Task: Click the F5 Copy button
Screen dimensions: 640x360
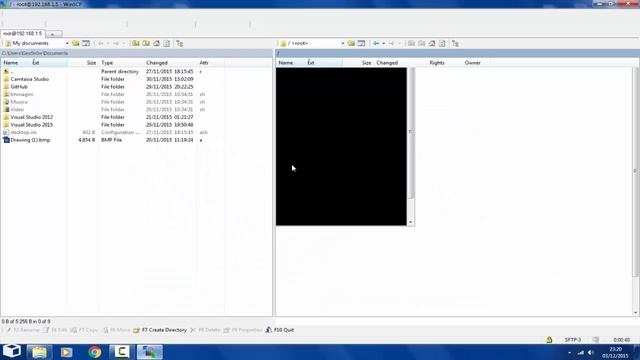Action: [x=84, y=330]
